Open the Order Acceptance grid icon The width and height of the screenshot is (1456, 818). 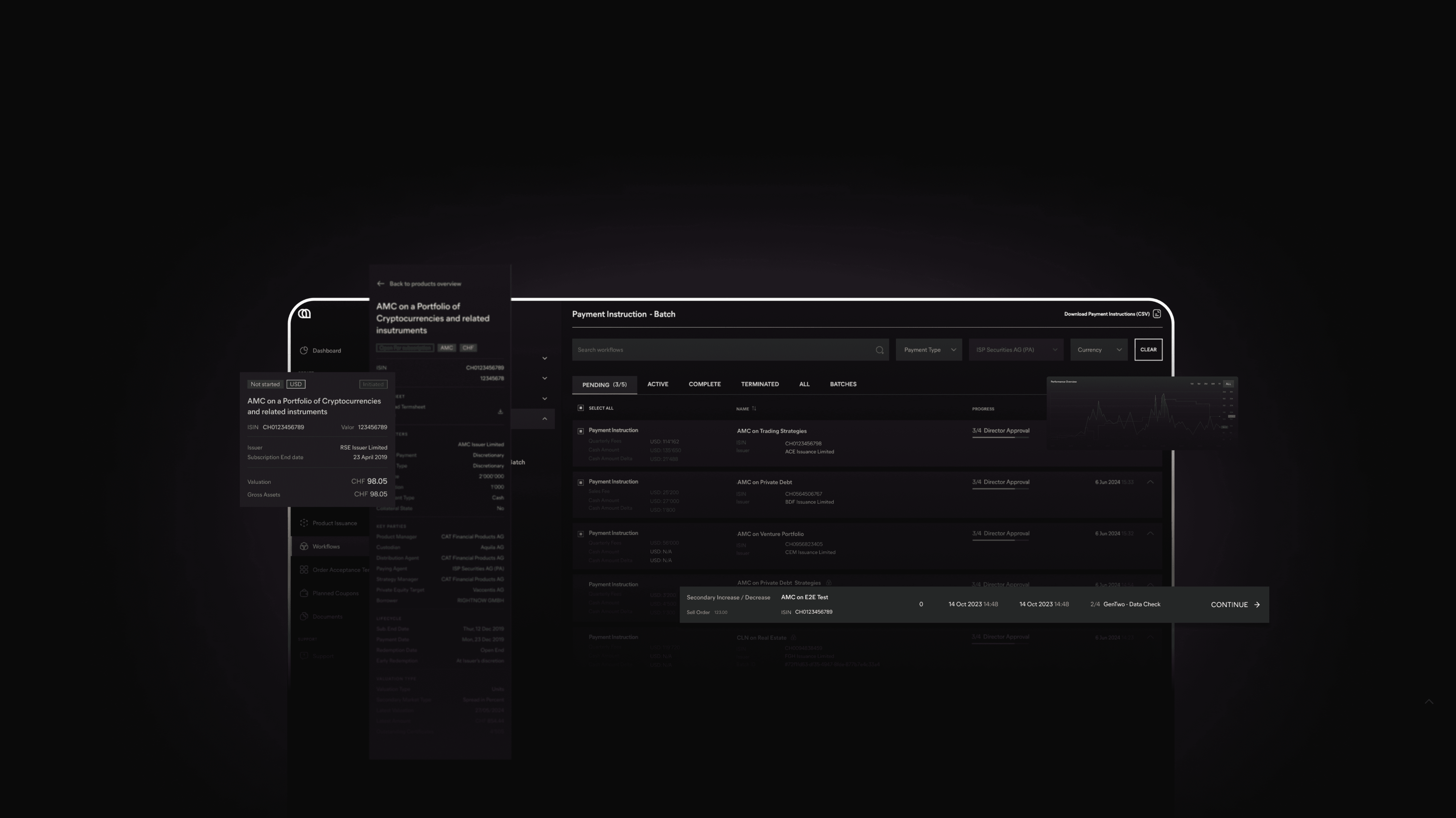tap(303, 569)
